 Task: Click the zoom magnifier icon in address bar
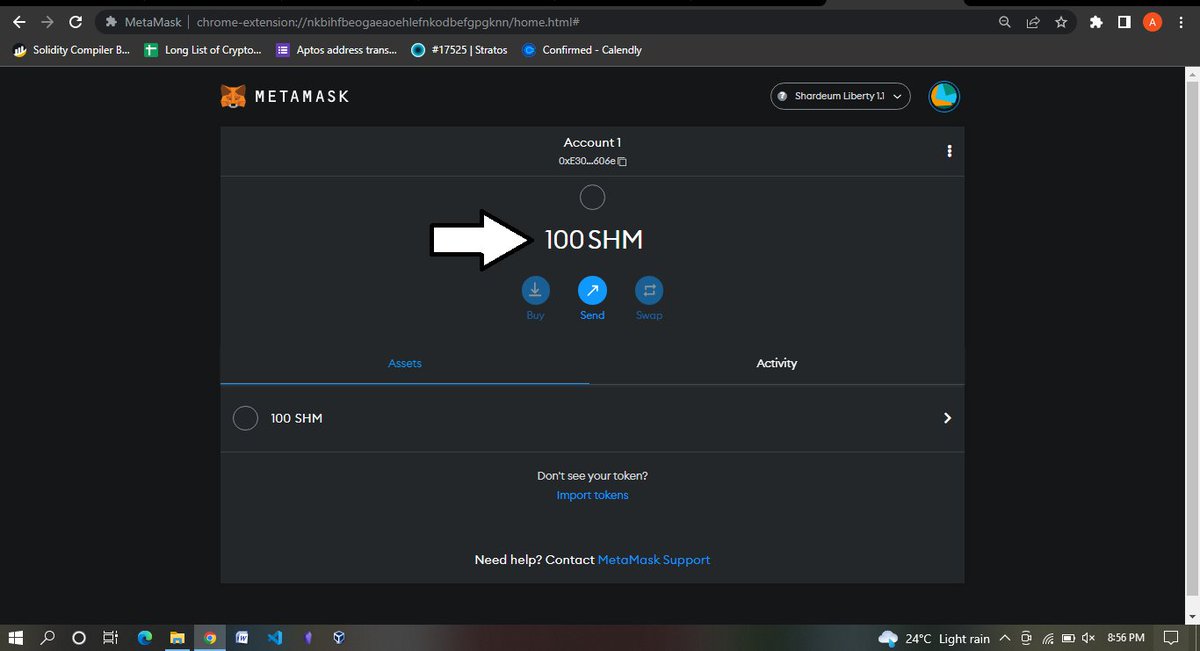pos(1005,21)
